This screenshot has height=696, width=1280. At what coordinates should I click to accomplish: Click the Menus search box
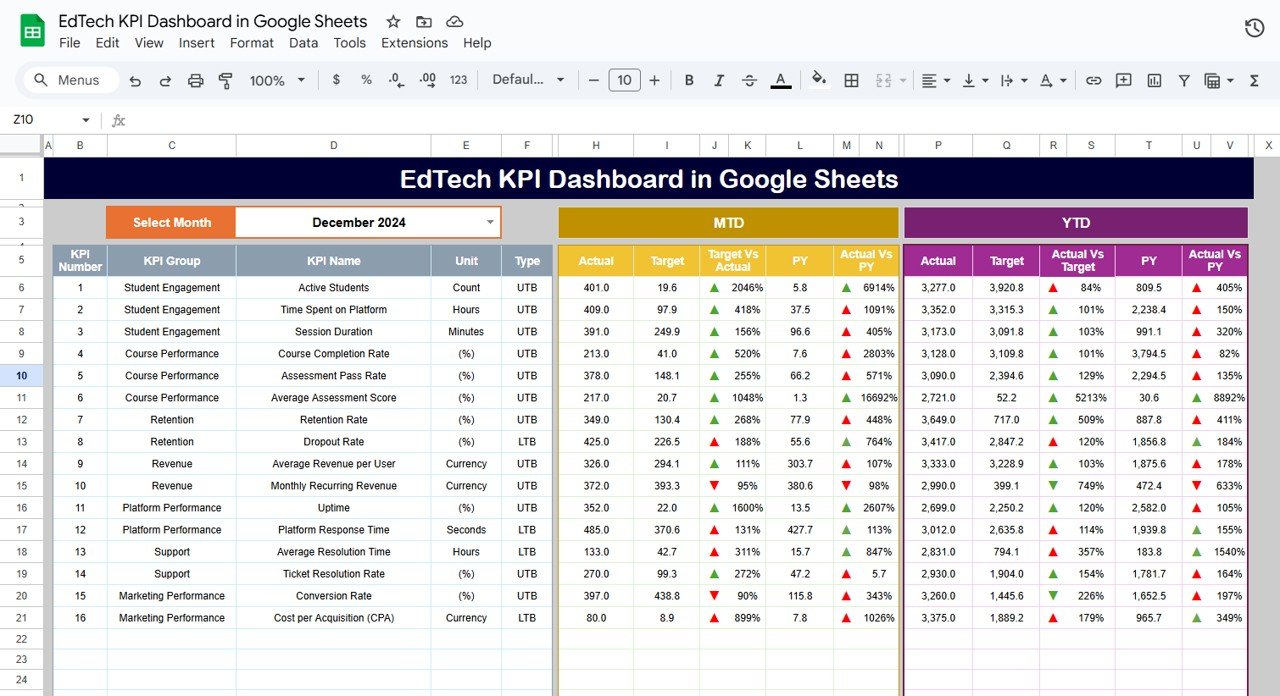click(x=70, y=80)
